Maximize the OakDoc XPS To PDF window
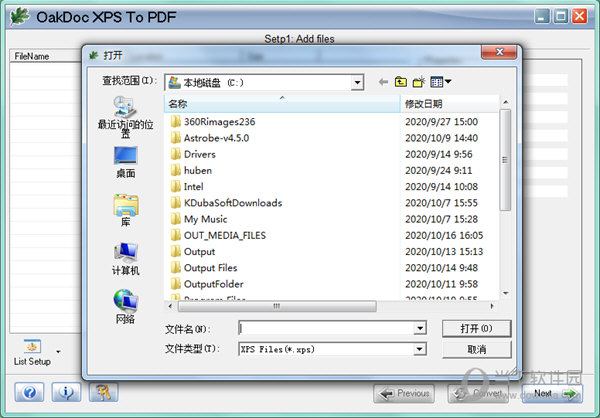This screenshot has height=418, width=600. click(561, 16)
